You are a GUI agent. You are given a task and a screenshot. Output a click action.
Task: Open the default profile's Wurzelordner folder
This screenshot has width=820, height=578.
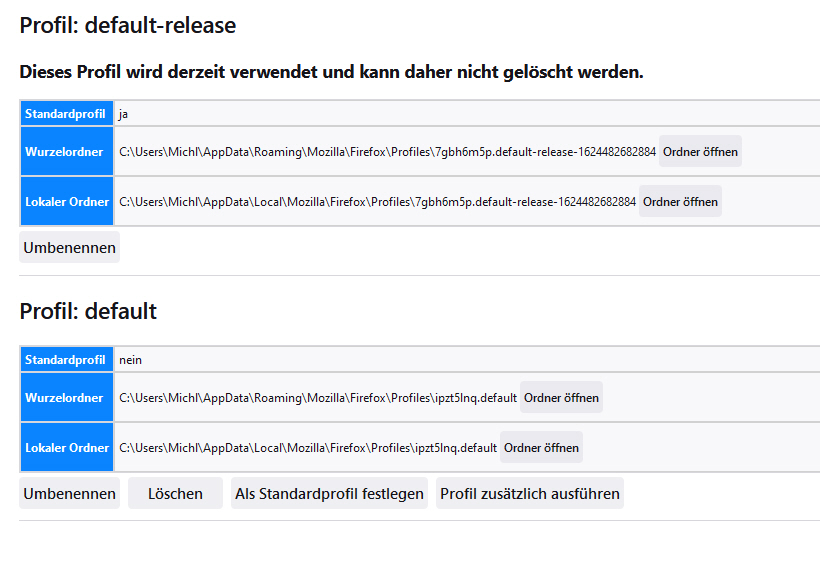click(x=561, y=398)
